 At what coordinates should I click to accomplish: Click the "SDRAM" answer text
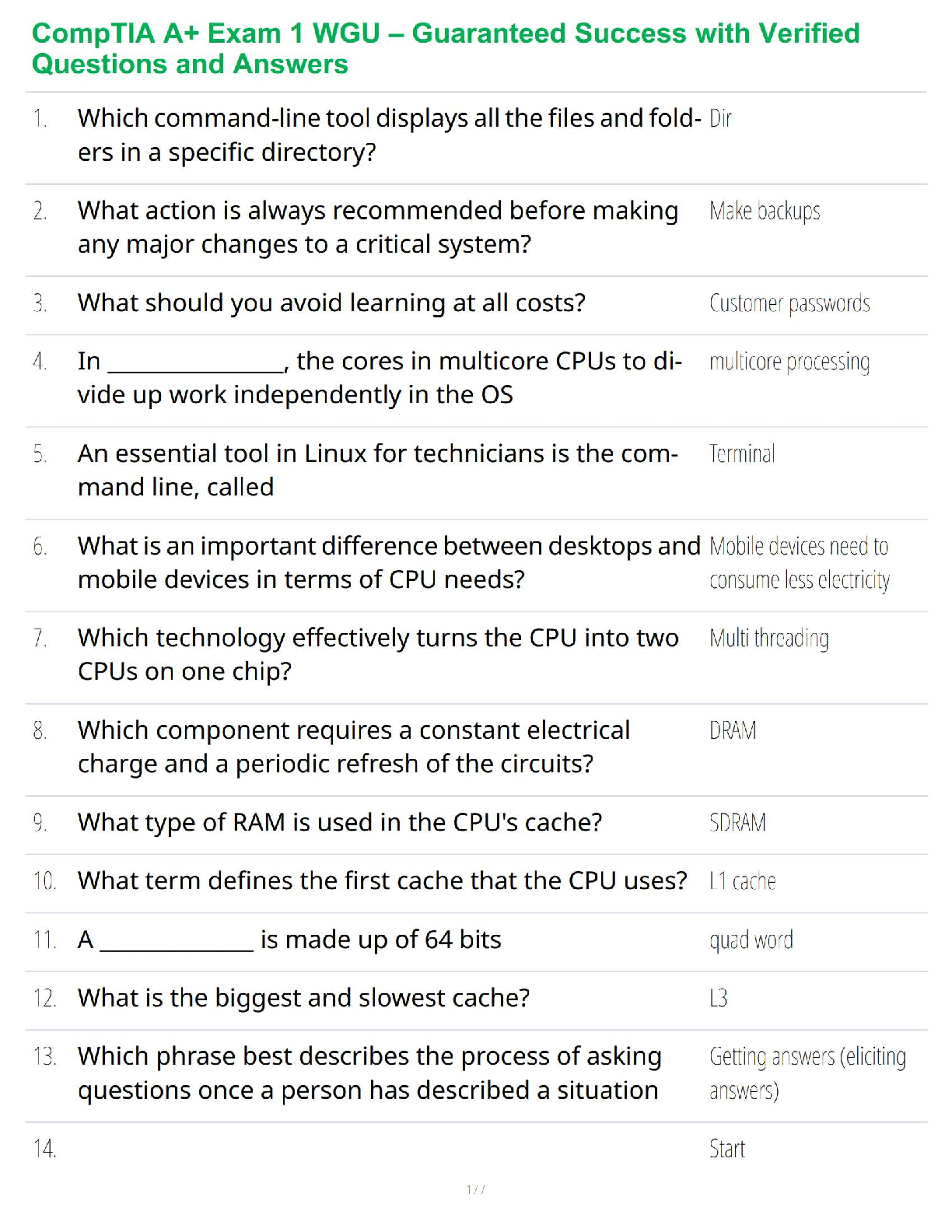coord(737,823)
